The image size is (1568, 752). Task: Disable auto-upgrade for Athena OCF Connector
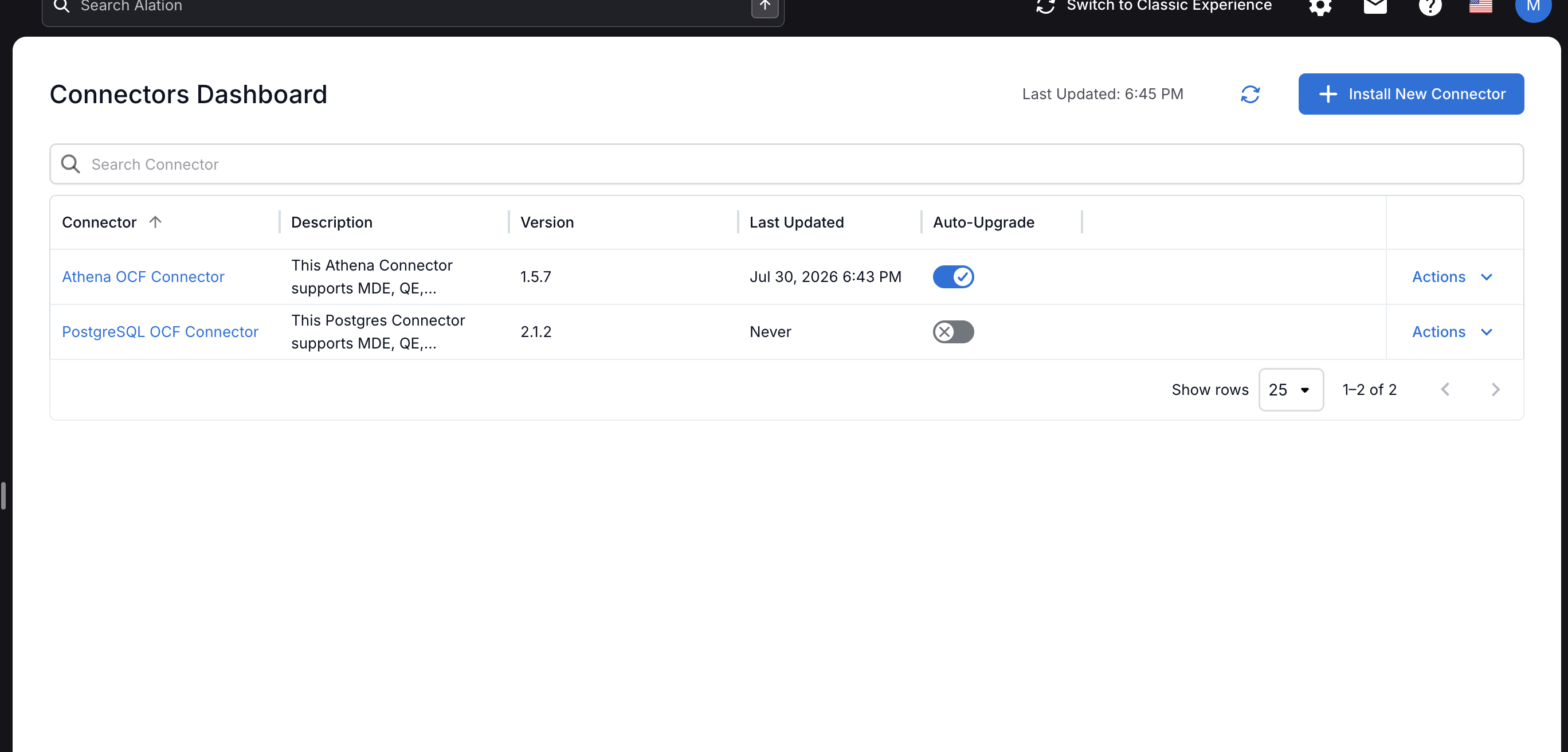(x=953, y=277)
